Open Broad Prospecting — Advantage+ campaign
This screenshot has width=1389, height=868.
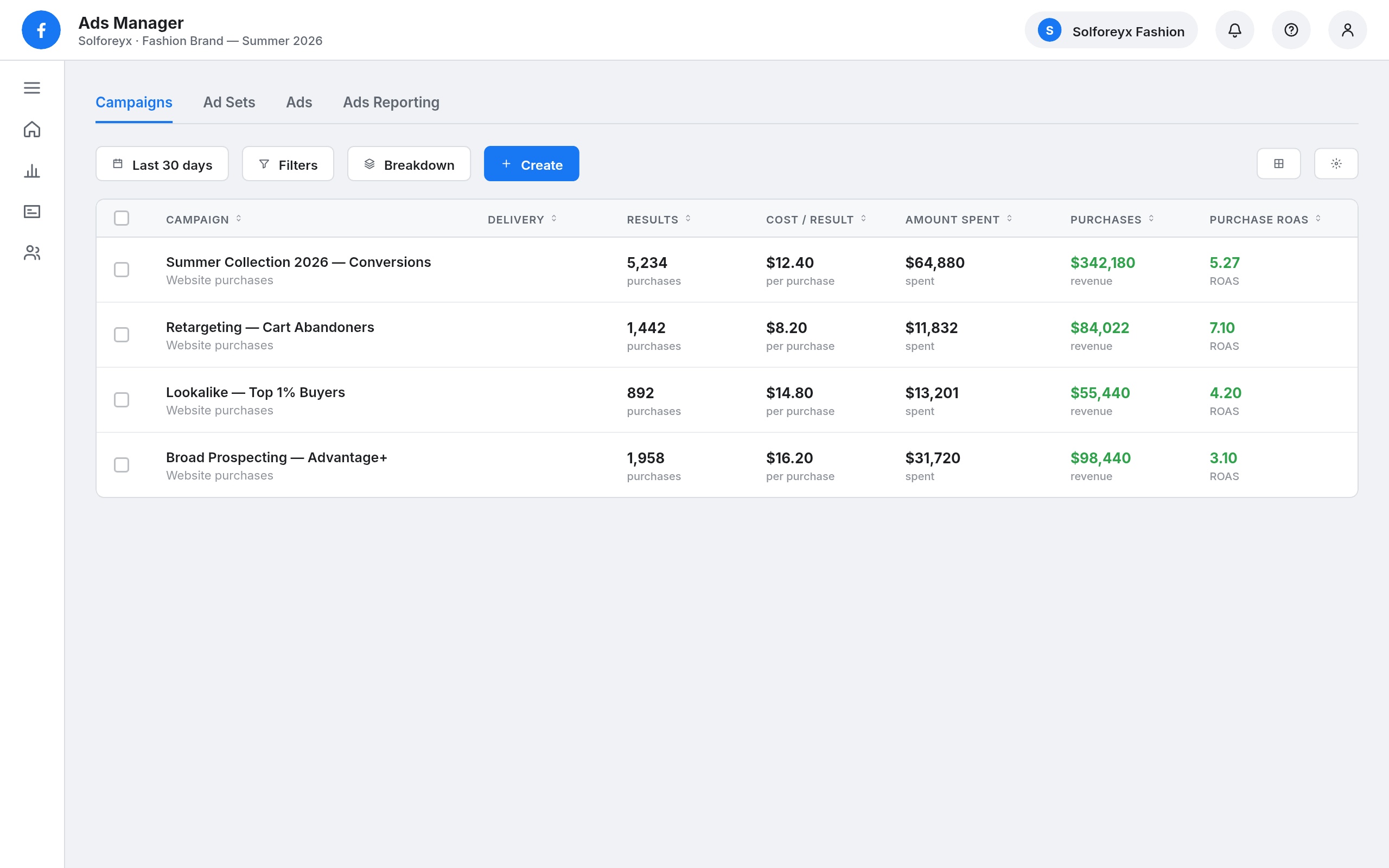click(x=277, y=457)
